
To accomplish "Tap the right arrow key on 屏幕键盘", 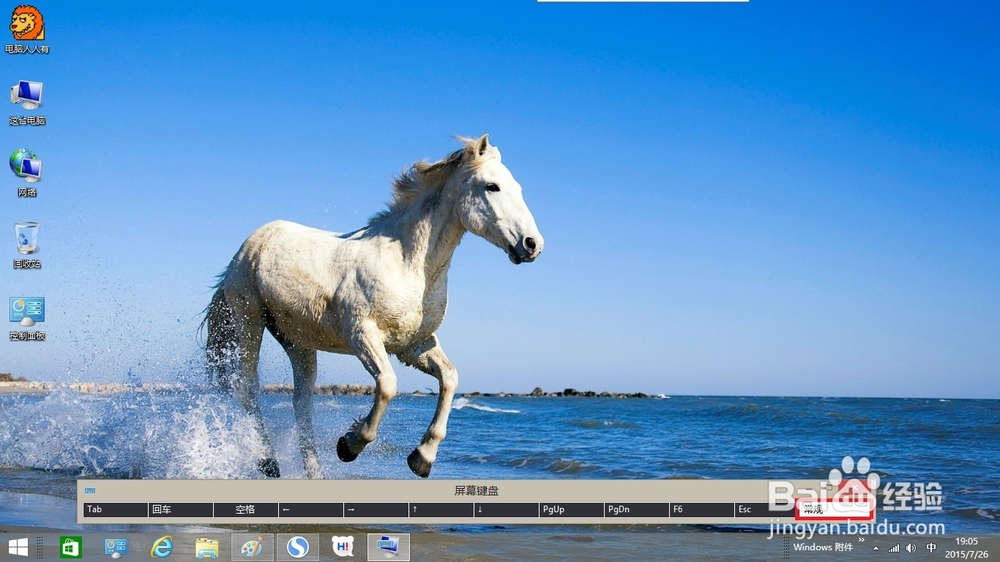I will pyautogui.click(x=376, y=510).
